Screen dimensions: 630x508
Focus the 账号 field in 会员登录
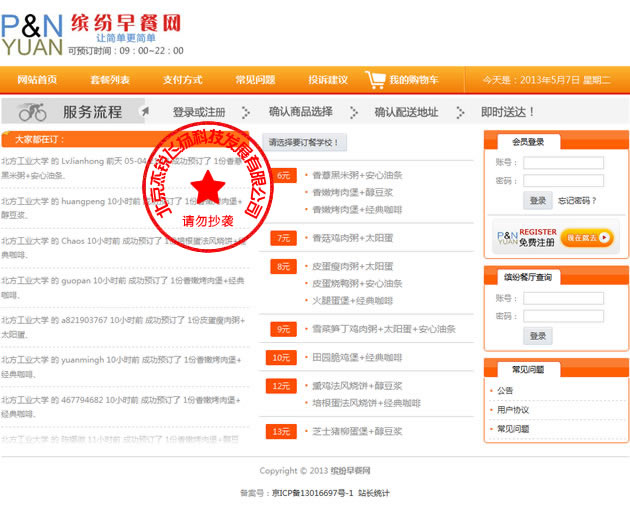point(563,163)
